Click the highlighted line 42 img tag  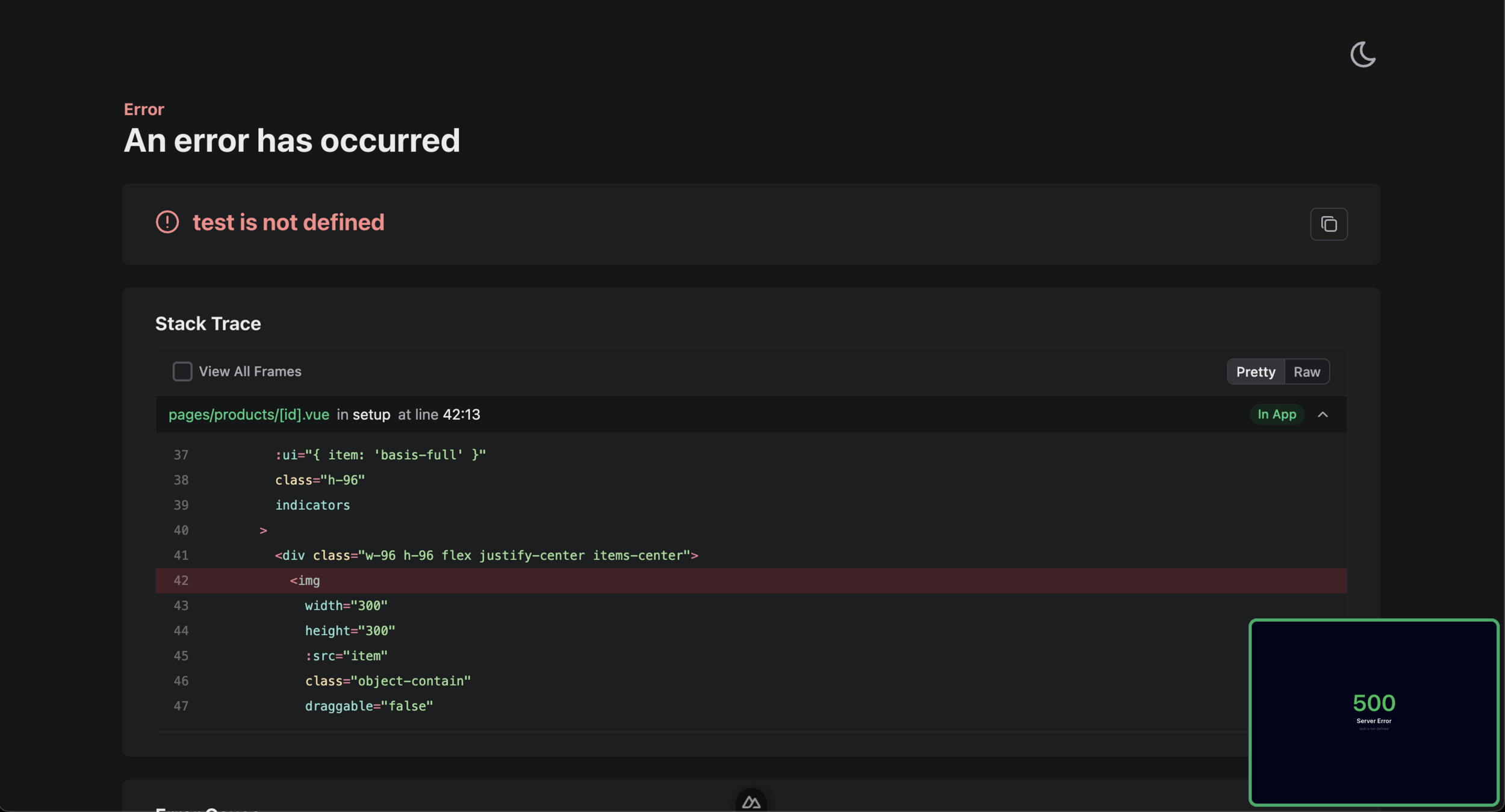[305, 581]
